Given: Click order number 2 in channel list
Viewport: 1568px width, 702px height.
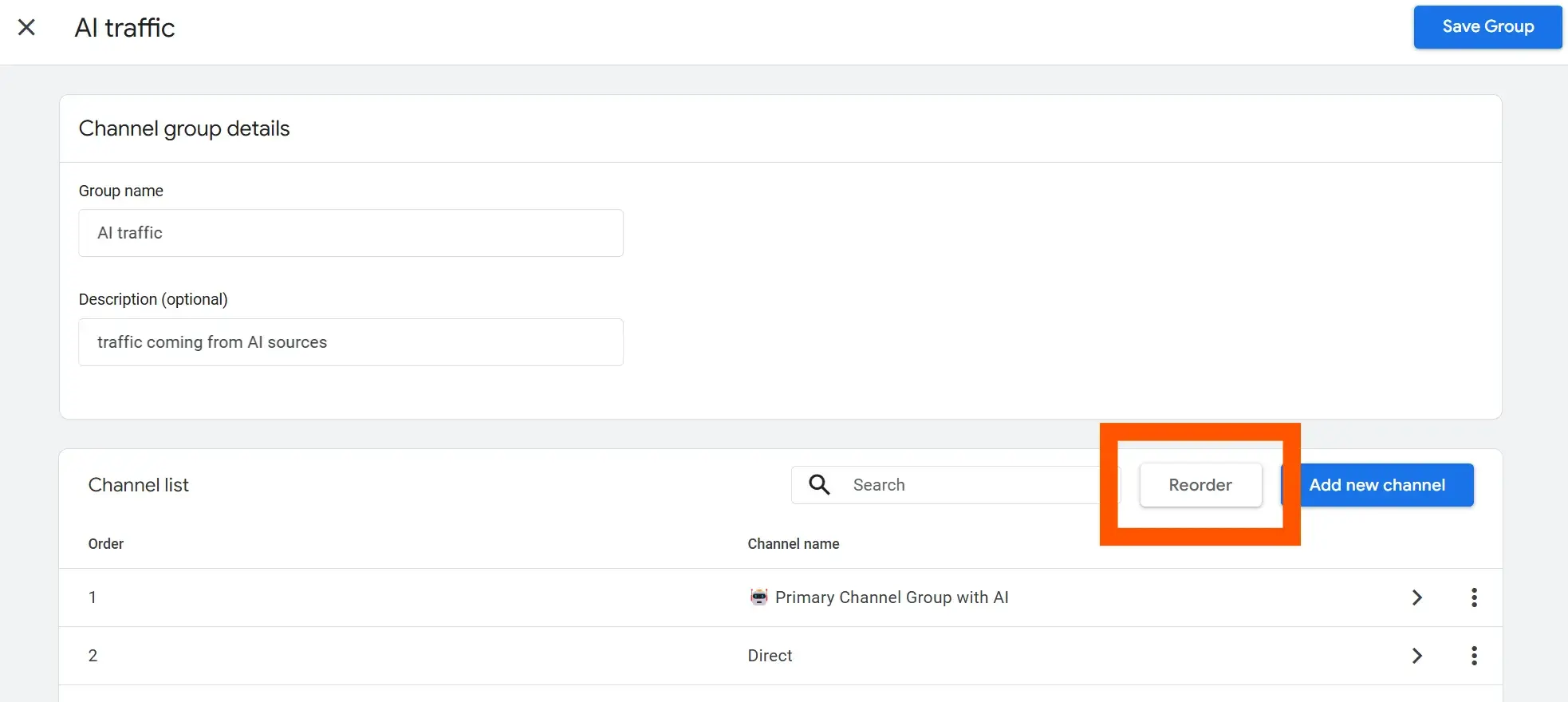Looking at the screenshot, I should coord(93,656).
